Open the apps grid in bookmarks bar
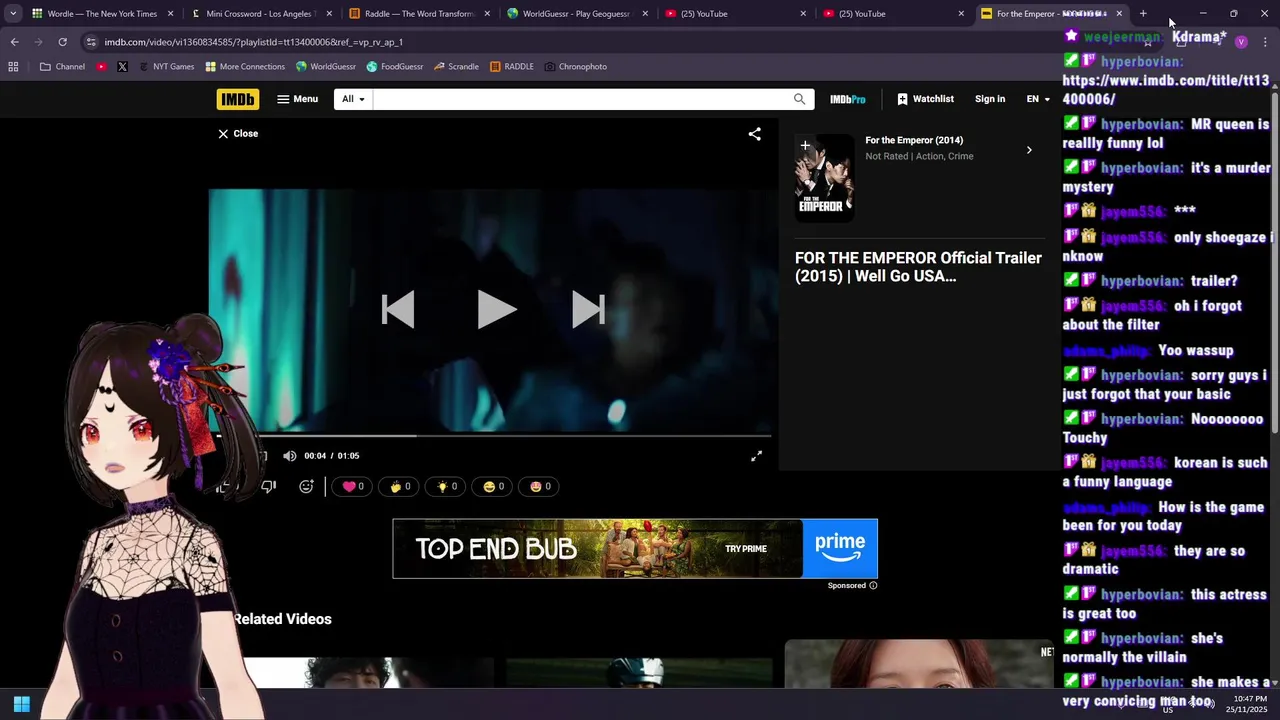This screenshot has height=720, width=1280. click(13, 67)
